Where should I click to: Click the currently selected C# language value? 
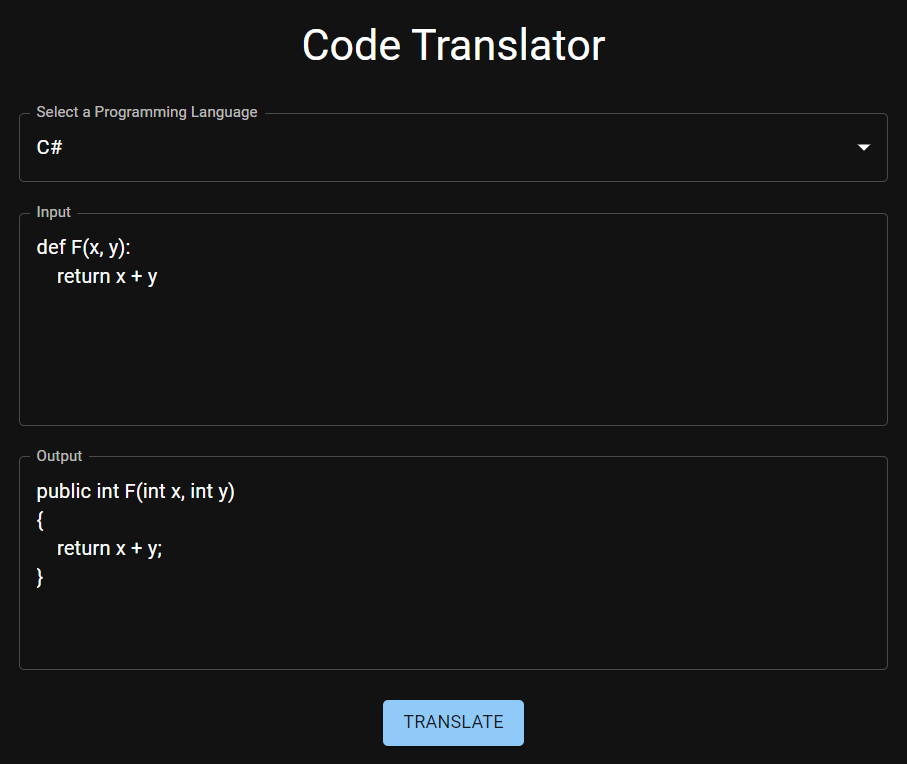47,147
